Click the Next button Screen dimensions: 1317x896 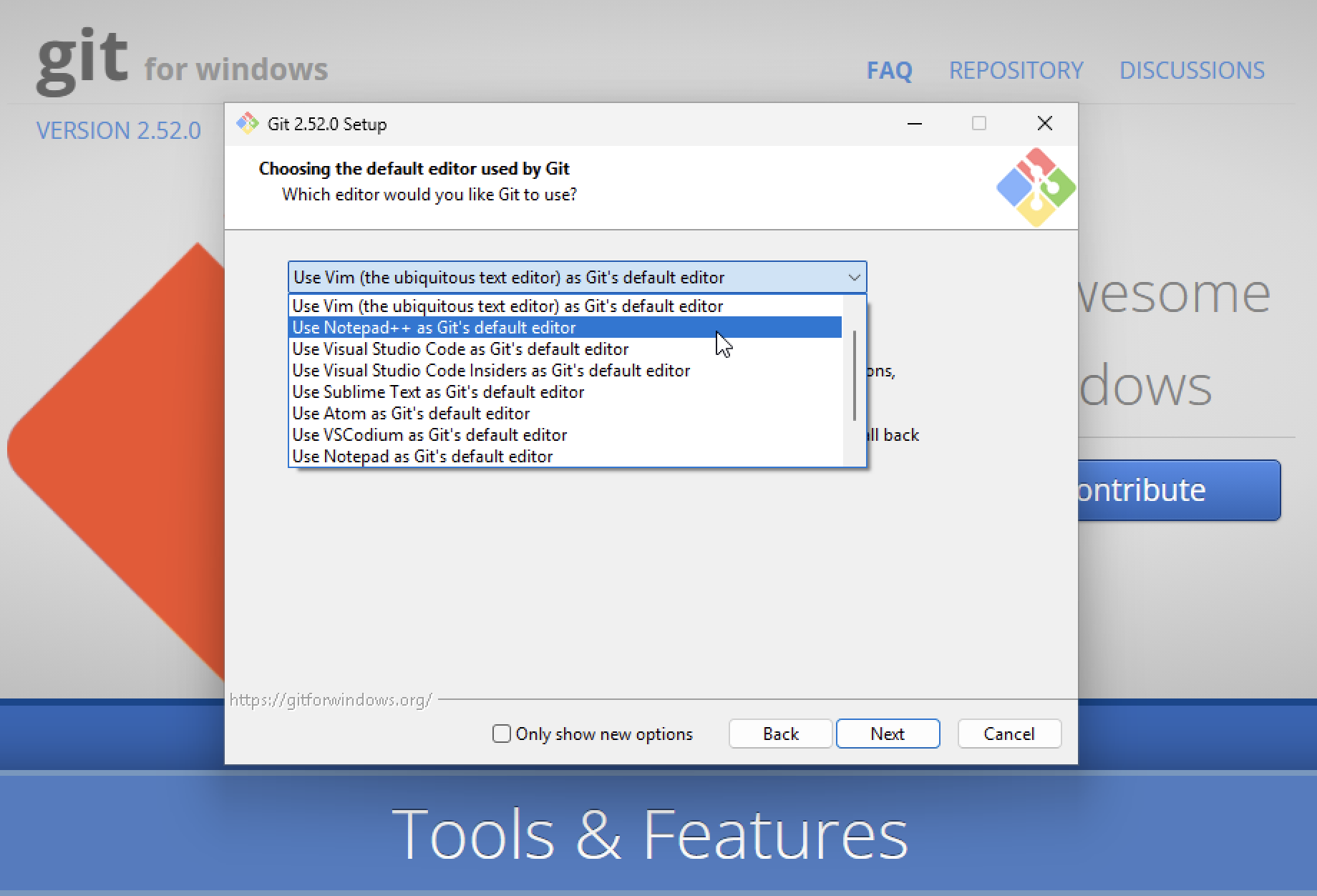(888, 734)
